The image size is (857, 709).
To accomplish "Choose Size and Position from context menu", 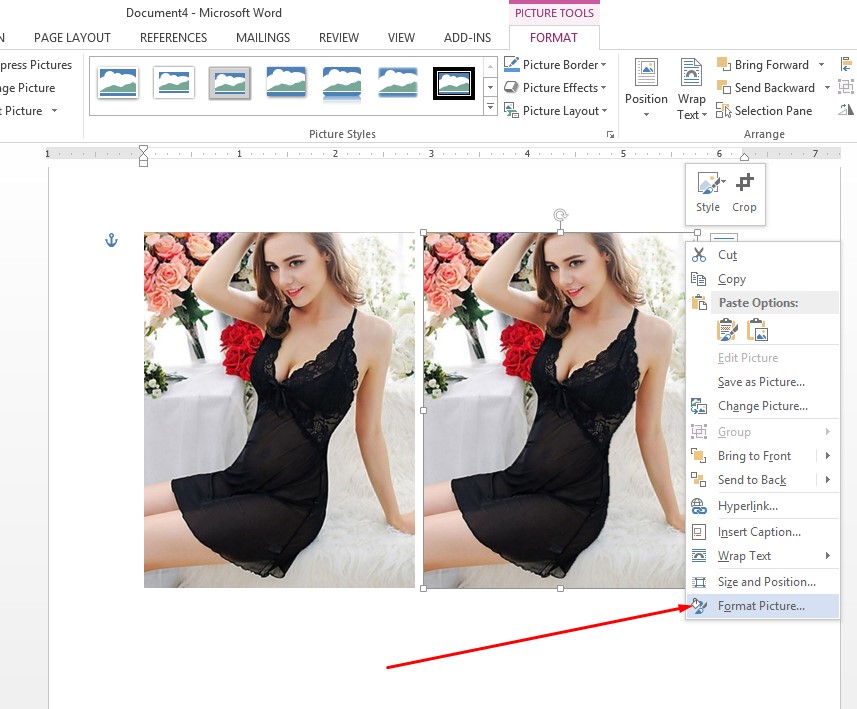I will 763,582.
